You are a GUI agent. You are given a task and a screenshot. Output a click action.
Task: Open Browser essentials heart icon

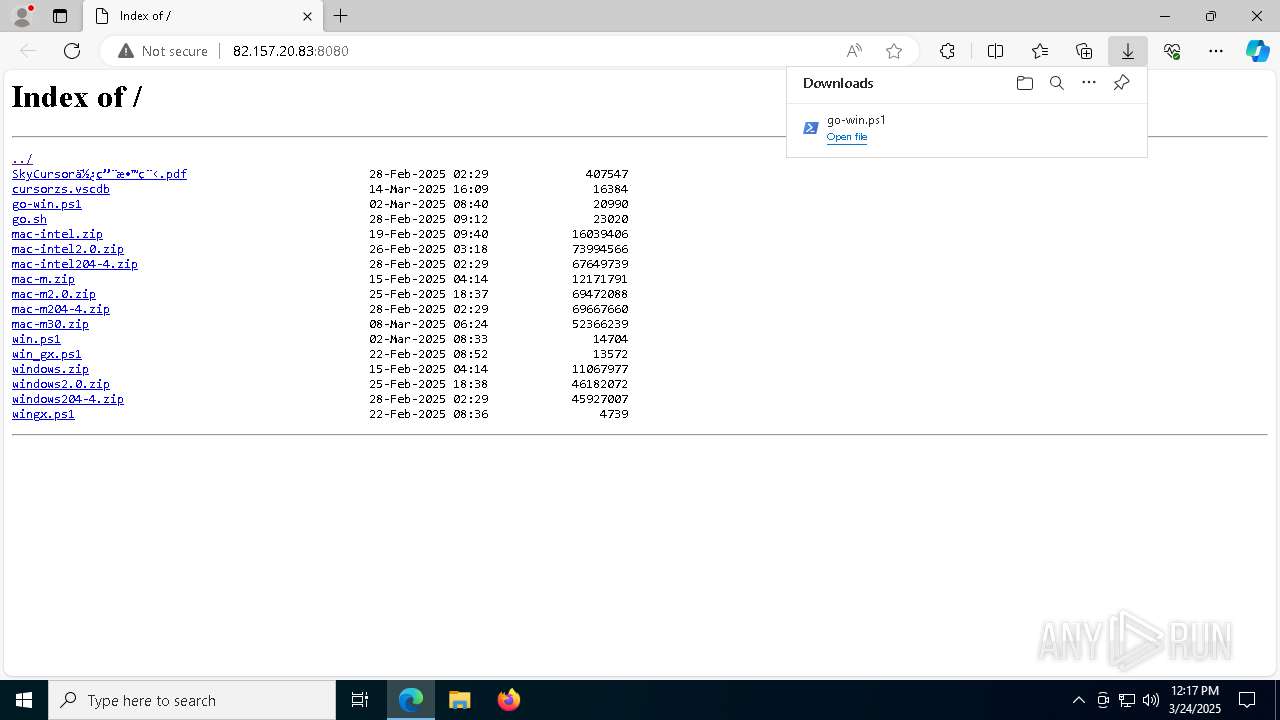(x=1172, y=51)
